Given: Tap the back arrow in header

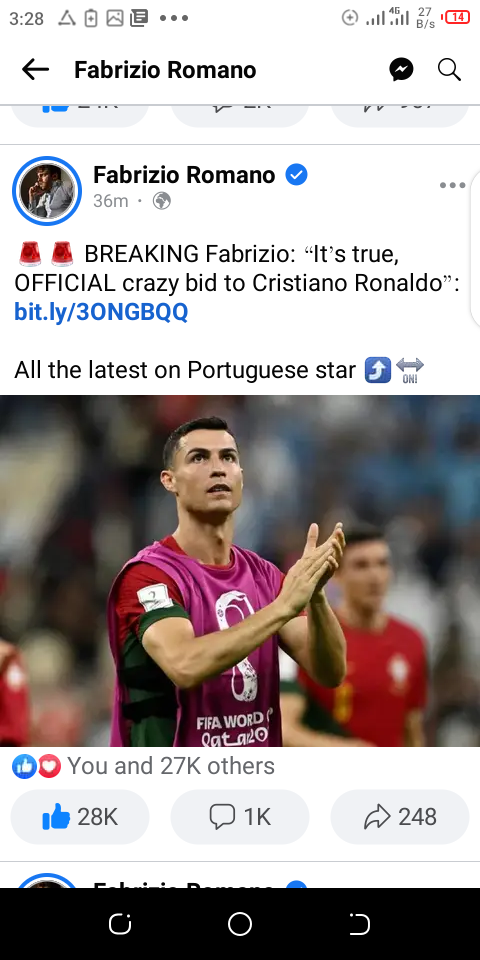Looking at the screenshot, I should [35, 70].
